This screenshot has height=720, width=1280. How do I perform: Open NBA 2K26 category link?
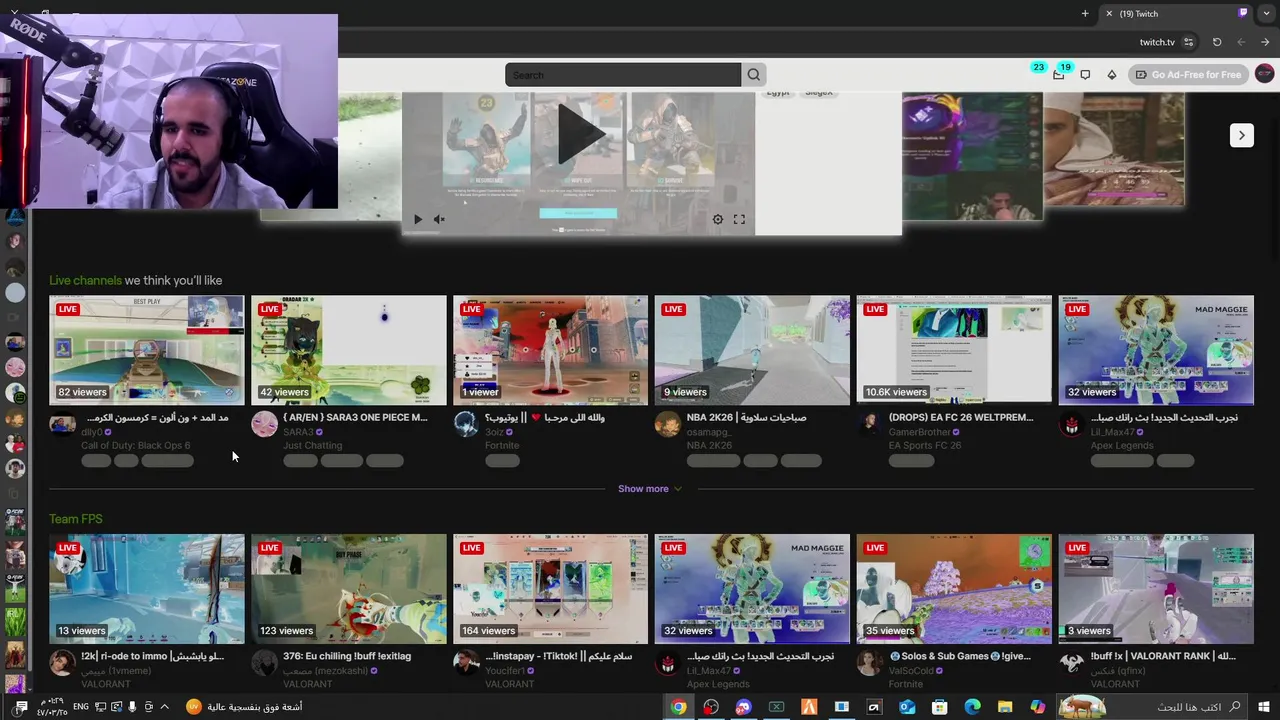[x=709, y=446]
